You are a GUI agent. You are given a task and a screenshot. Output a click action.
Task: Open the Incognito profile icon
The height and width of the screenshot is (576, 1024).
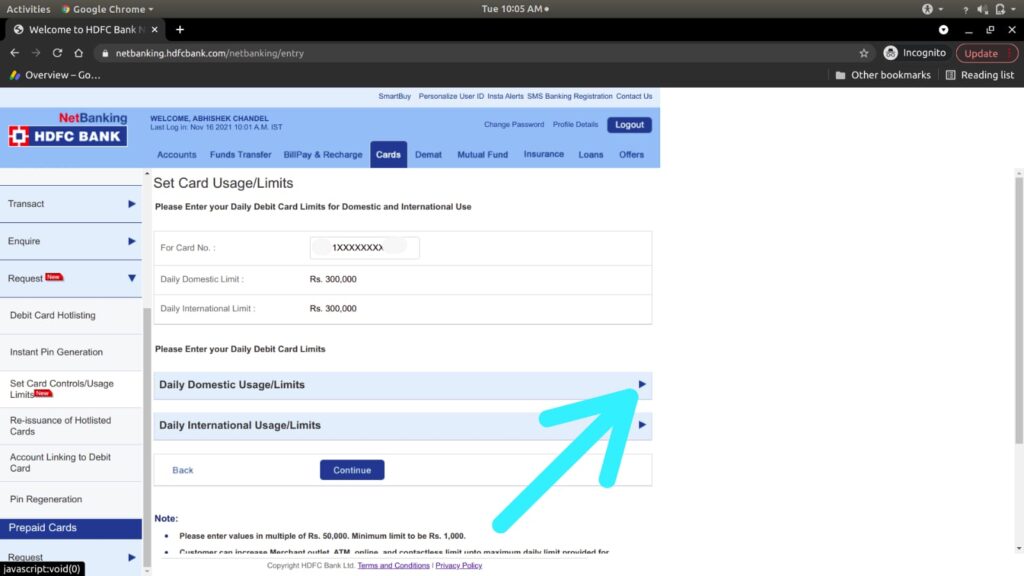tap(890, 53)
